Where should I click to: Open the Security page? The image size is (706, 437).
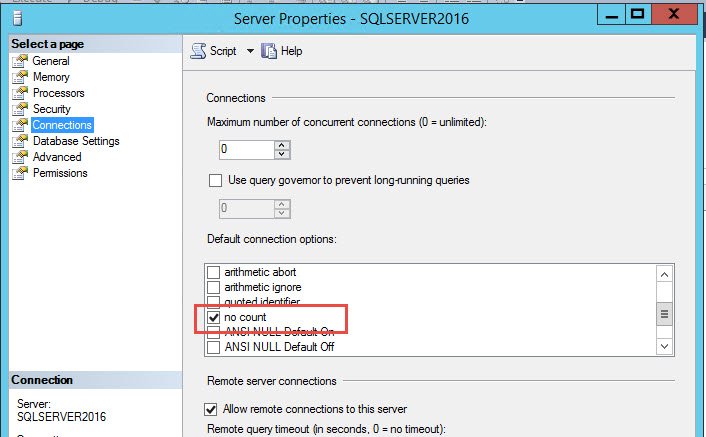tap(51, 109)
